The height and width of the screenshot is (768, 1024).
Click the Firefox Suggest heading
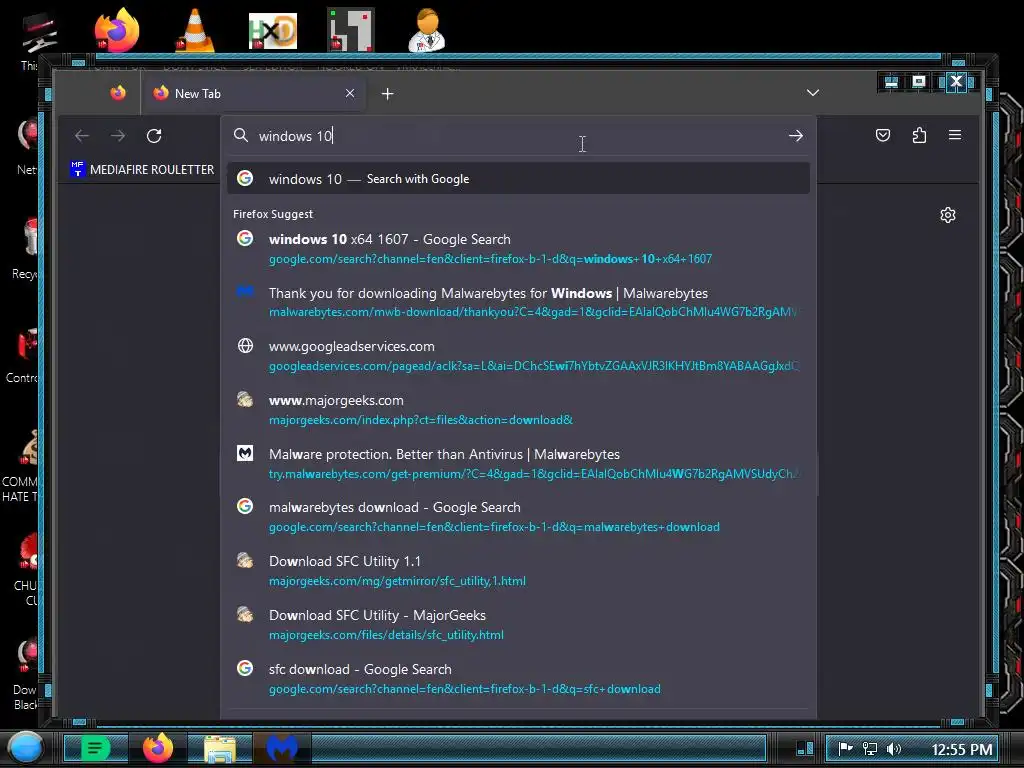coord(273,214)
